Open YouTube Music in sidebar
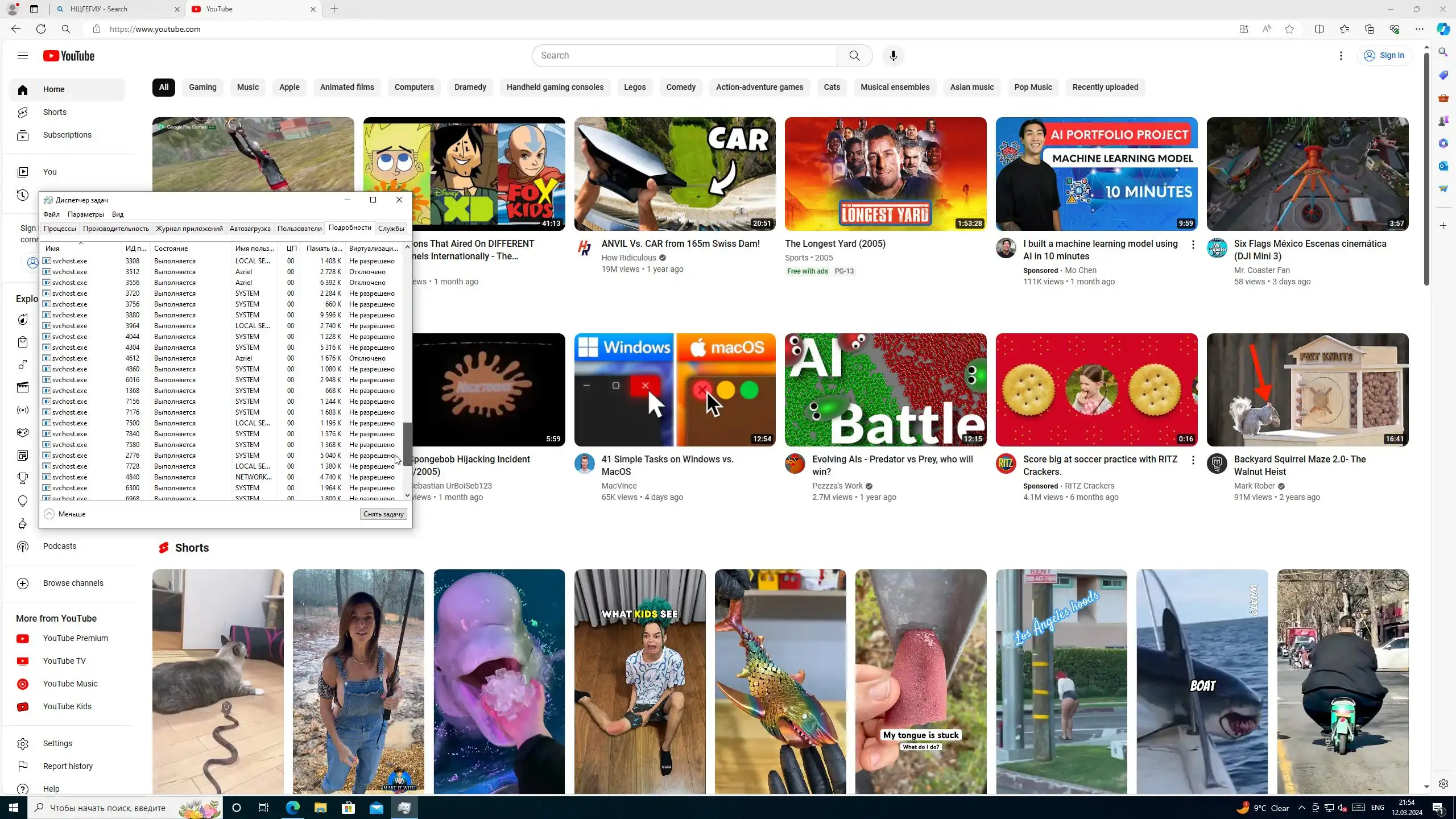This screenshot has height=819, width=1456. (70, 684)
